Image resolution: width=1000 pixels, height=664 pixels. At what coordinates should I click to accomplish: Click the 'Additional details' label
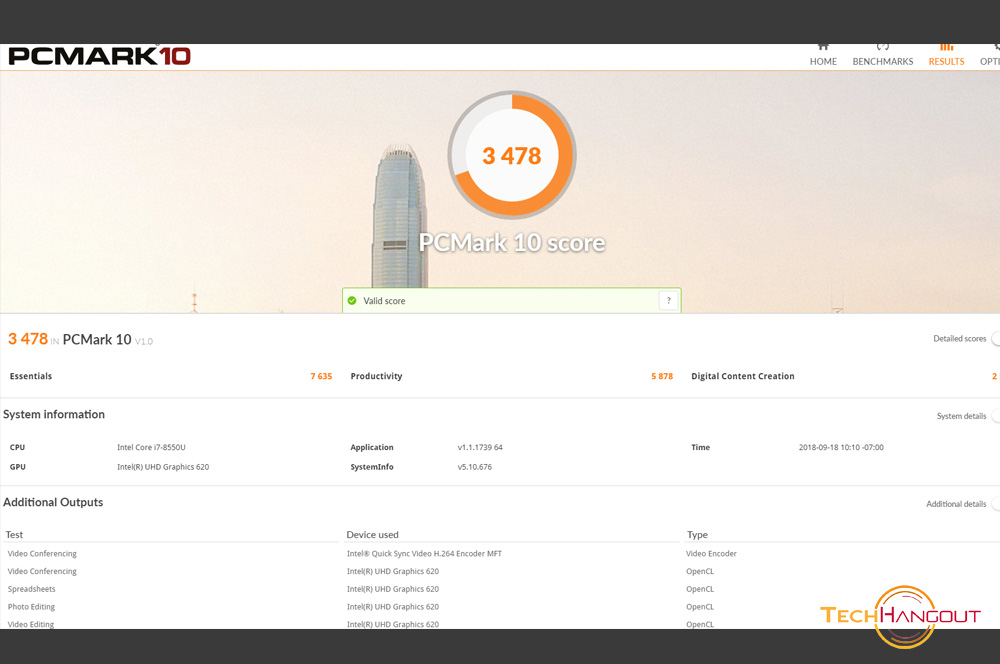click(x=956, y=504)
